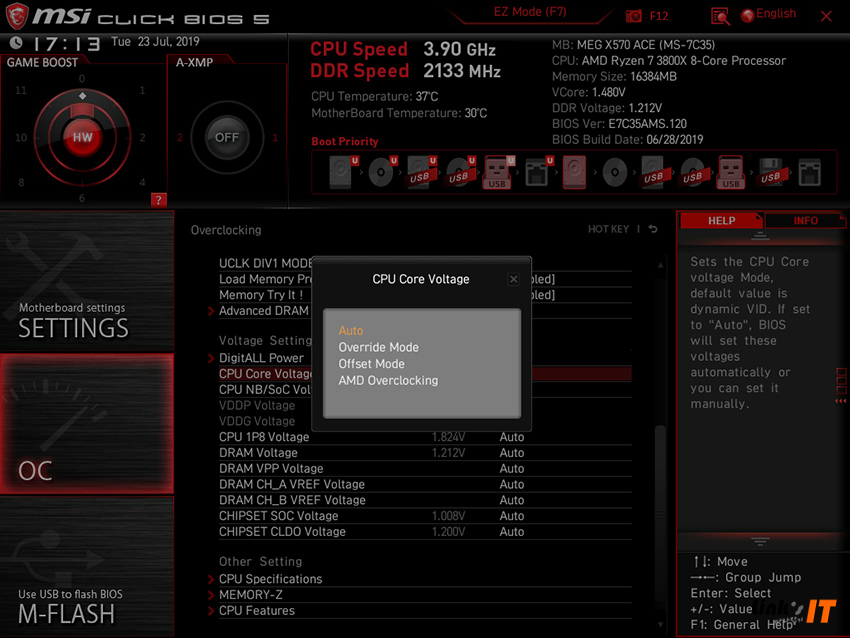Screen dimensions: 850x638
Task: Switch to the INFO tab
Action: pos(806,221)
